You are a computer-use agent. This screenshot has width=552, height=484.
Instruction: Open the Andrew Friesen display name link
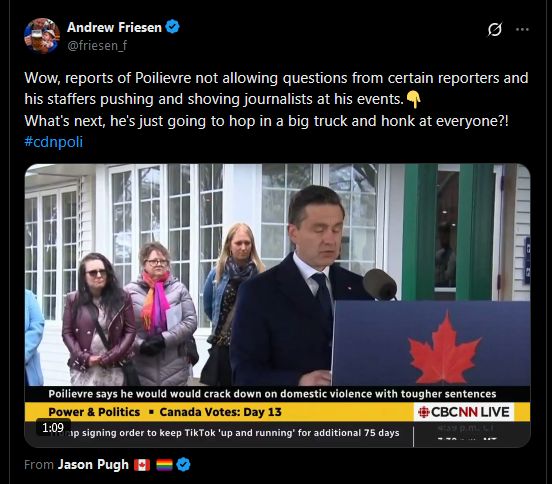click(114, 27)
